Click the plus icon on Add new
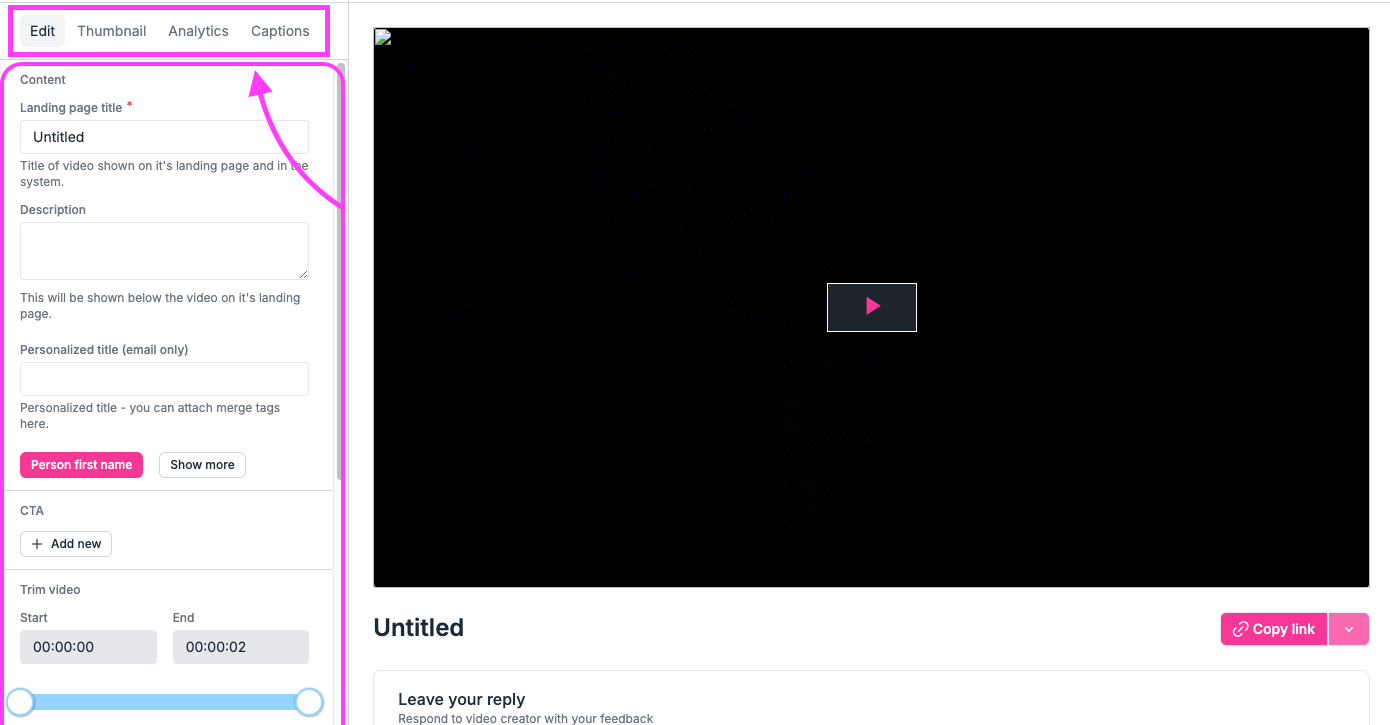The height and width of the screenshot is (725, 1390). pos(37,544)
